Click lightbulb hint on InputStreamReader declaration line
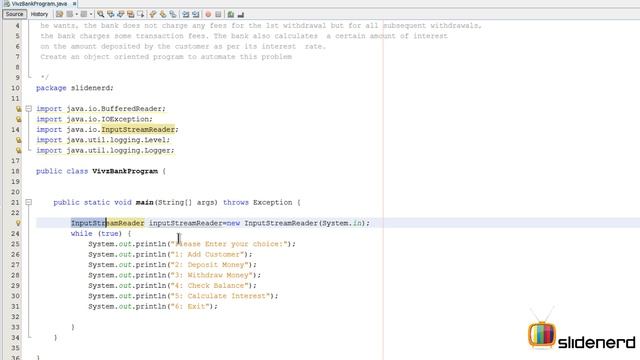 pos(18,223)
